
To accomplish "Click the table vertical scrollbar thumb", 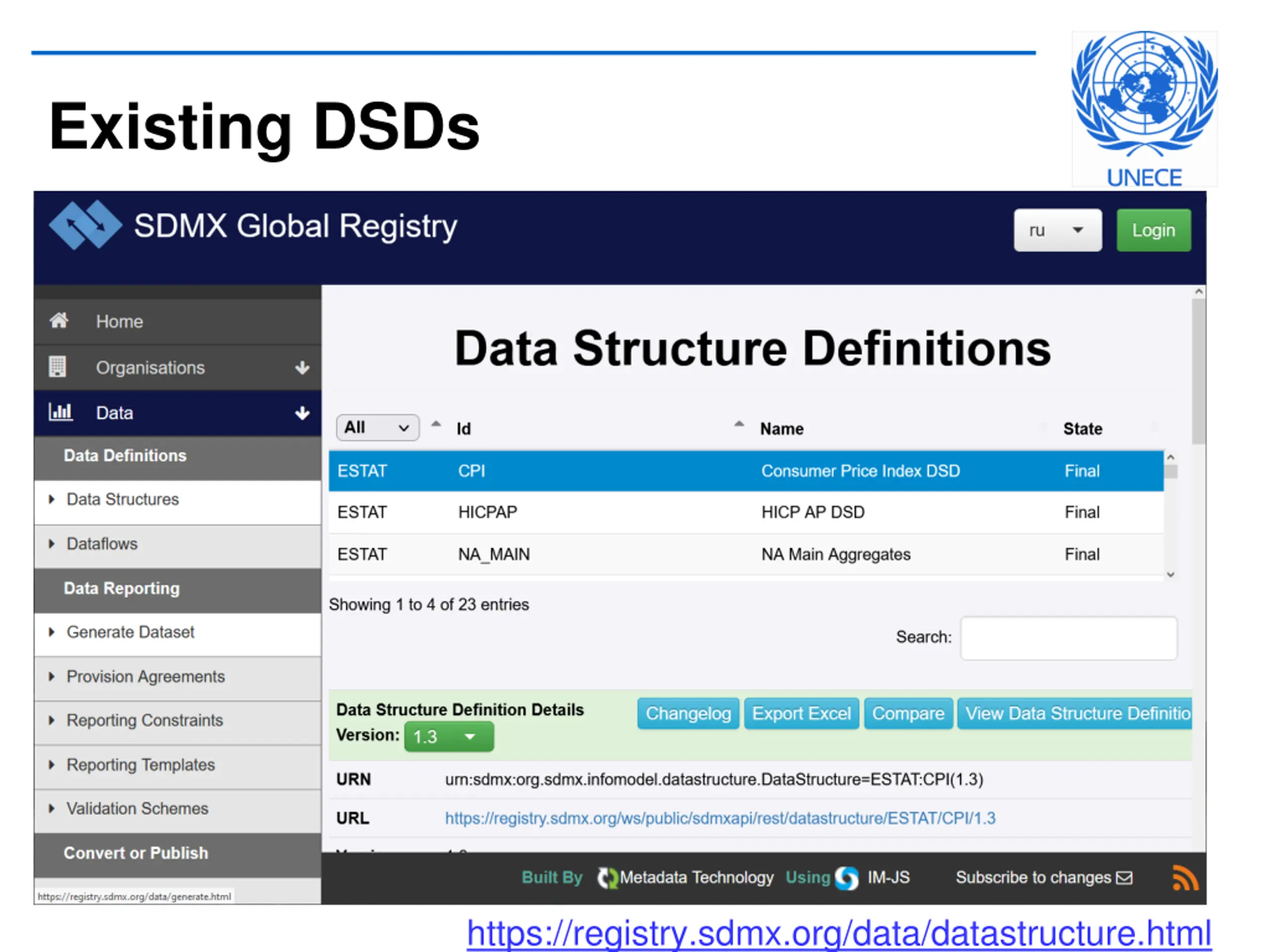I will coord(1171,472).
